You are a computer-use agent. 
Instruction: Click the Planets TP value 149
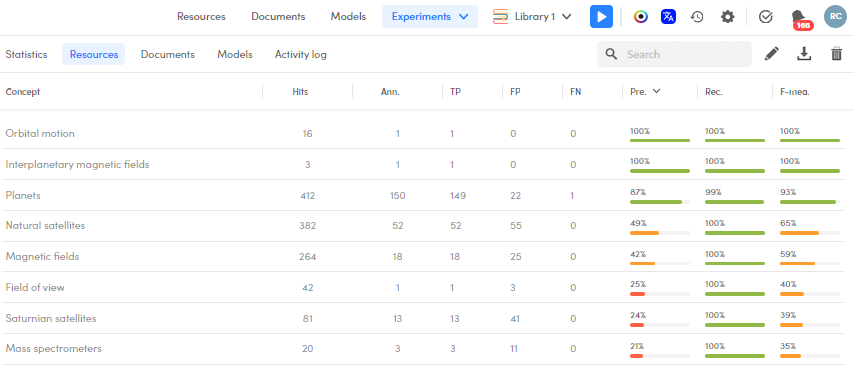[458, 195]
